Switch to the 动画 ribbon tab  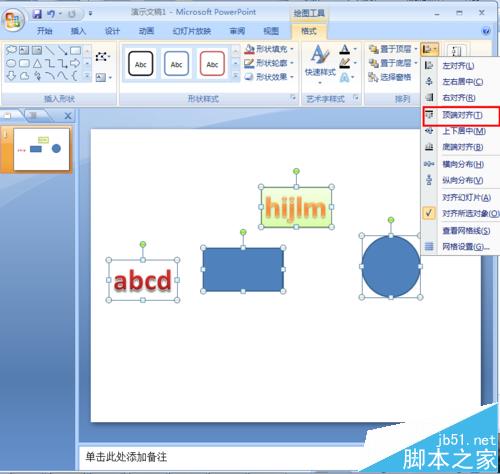(x=146, y=31)
